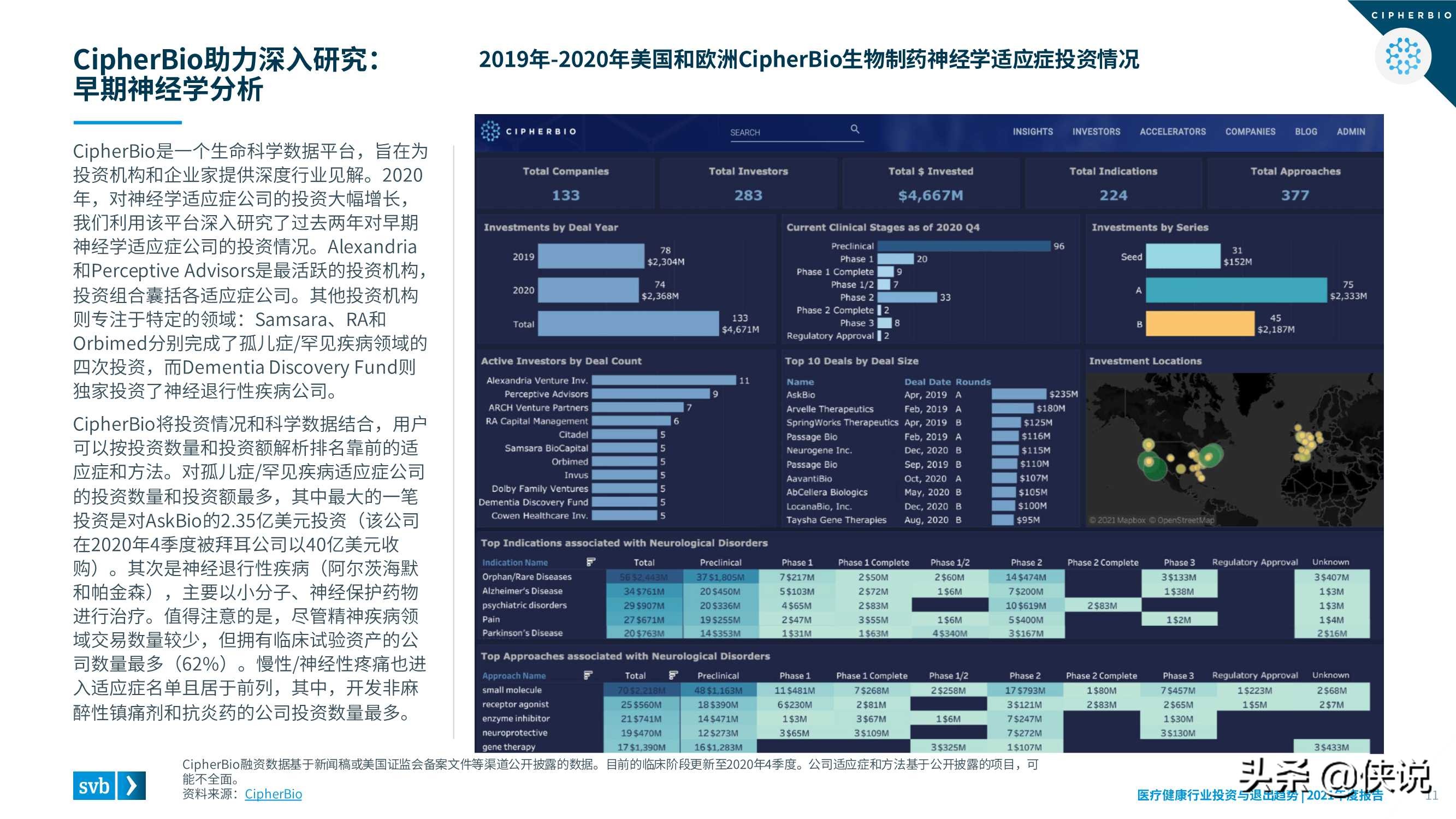
Task: Select the 2019 deal year bar
Action: [x=591, y=256]
